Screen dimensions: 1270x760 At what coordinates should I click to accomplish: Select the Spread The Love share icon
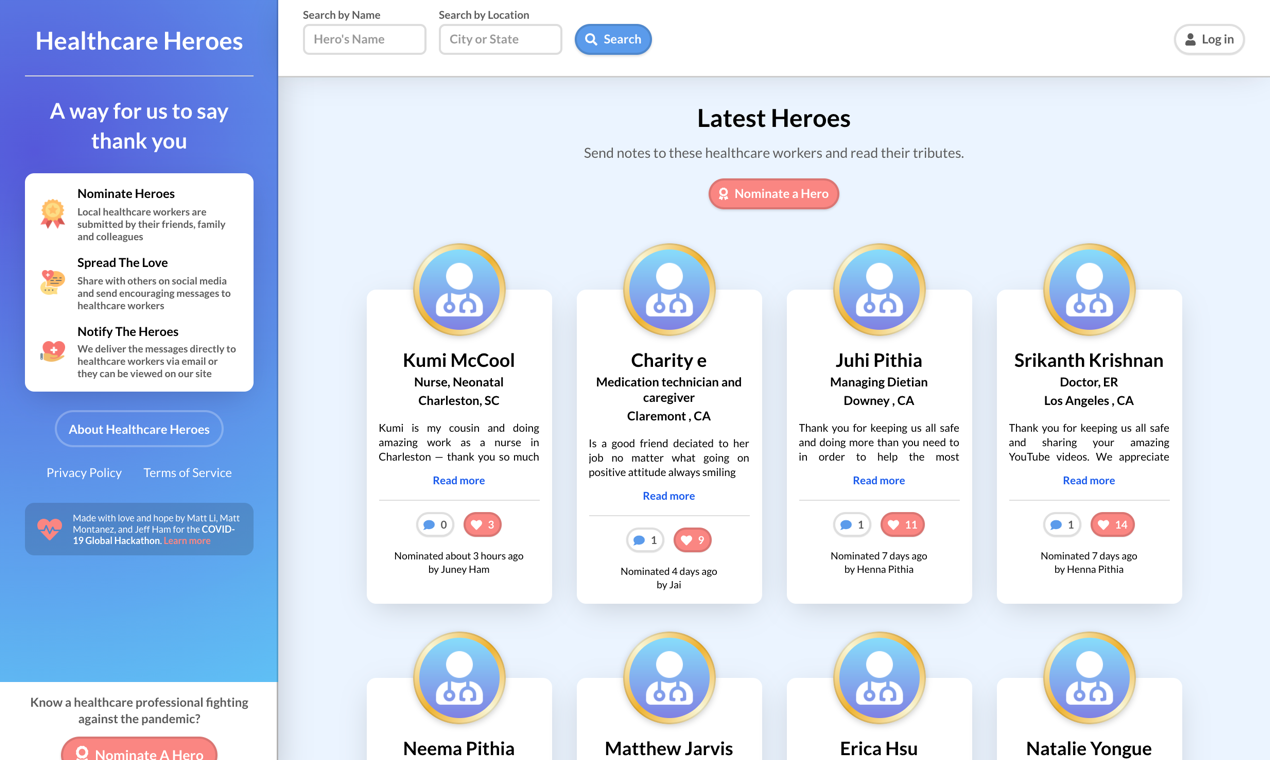click(x=52, y=282)
